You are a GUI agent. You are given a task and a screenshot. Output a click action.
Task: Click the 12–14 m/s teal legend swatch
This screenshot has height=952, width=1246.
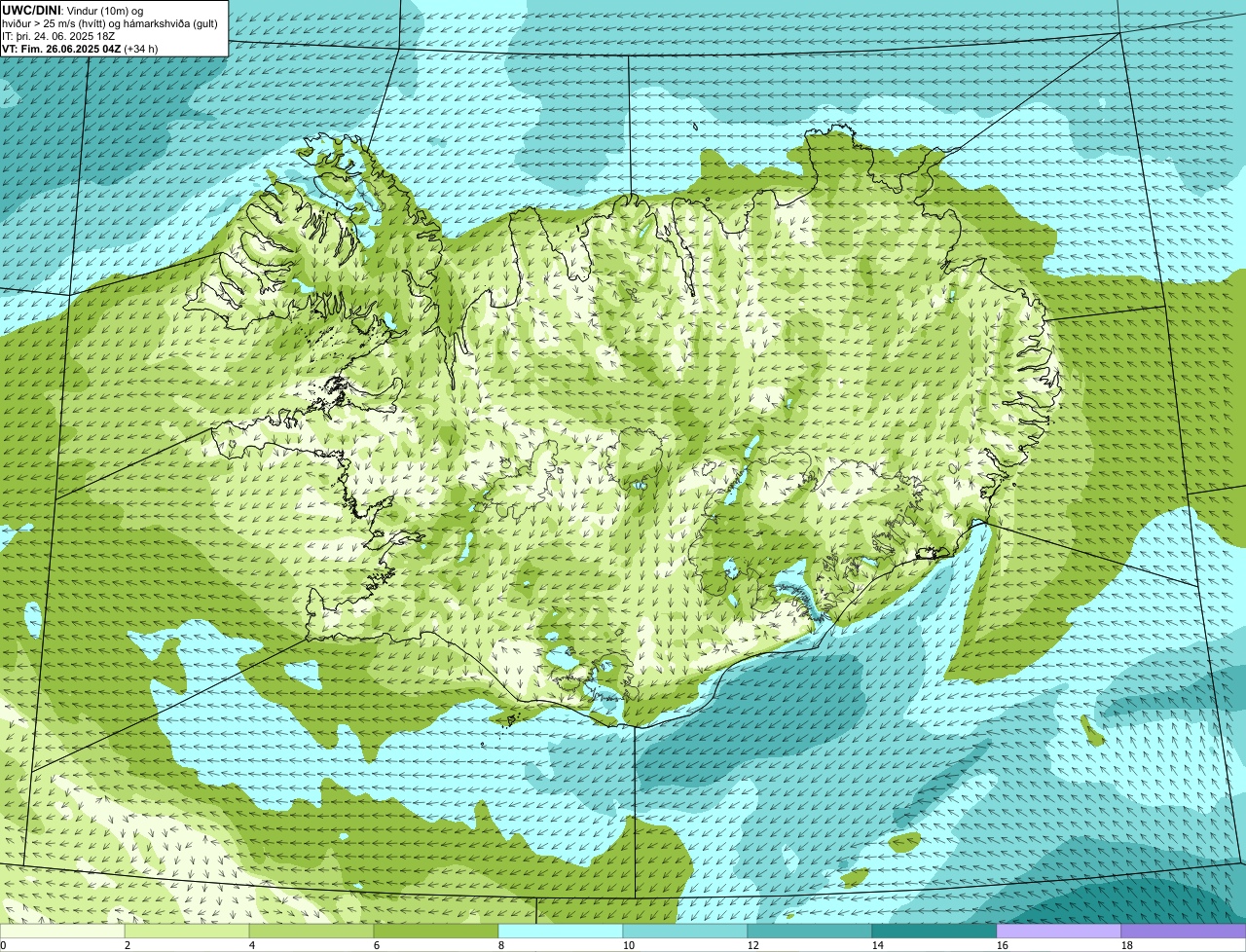click(810, 931)
